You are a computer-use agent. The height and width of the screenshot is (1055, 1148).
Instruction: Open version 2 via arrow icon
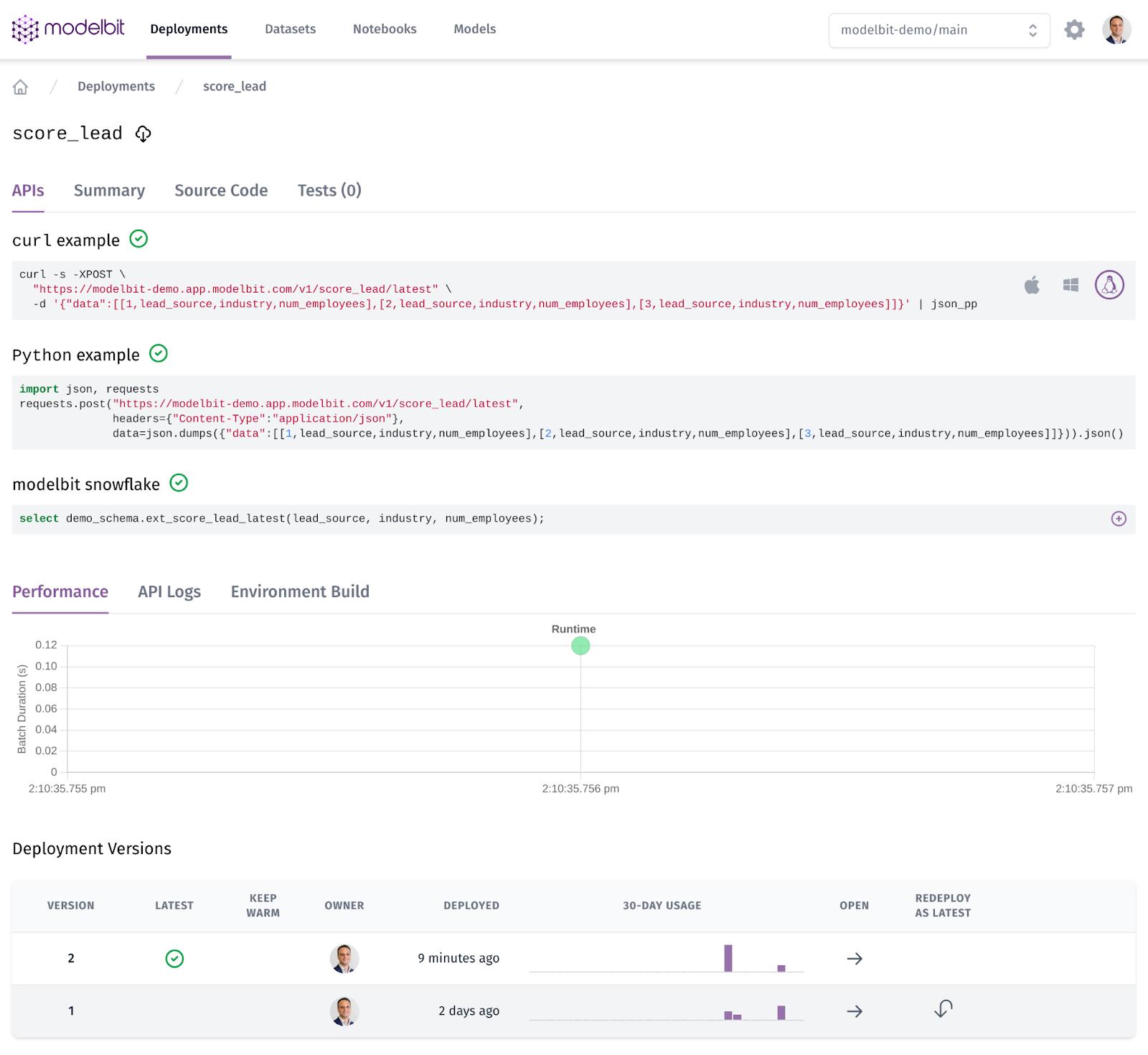855,958
